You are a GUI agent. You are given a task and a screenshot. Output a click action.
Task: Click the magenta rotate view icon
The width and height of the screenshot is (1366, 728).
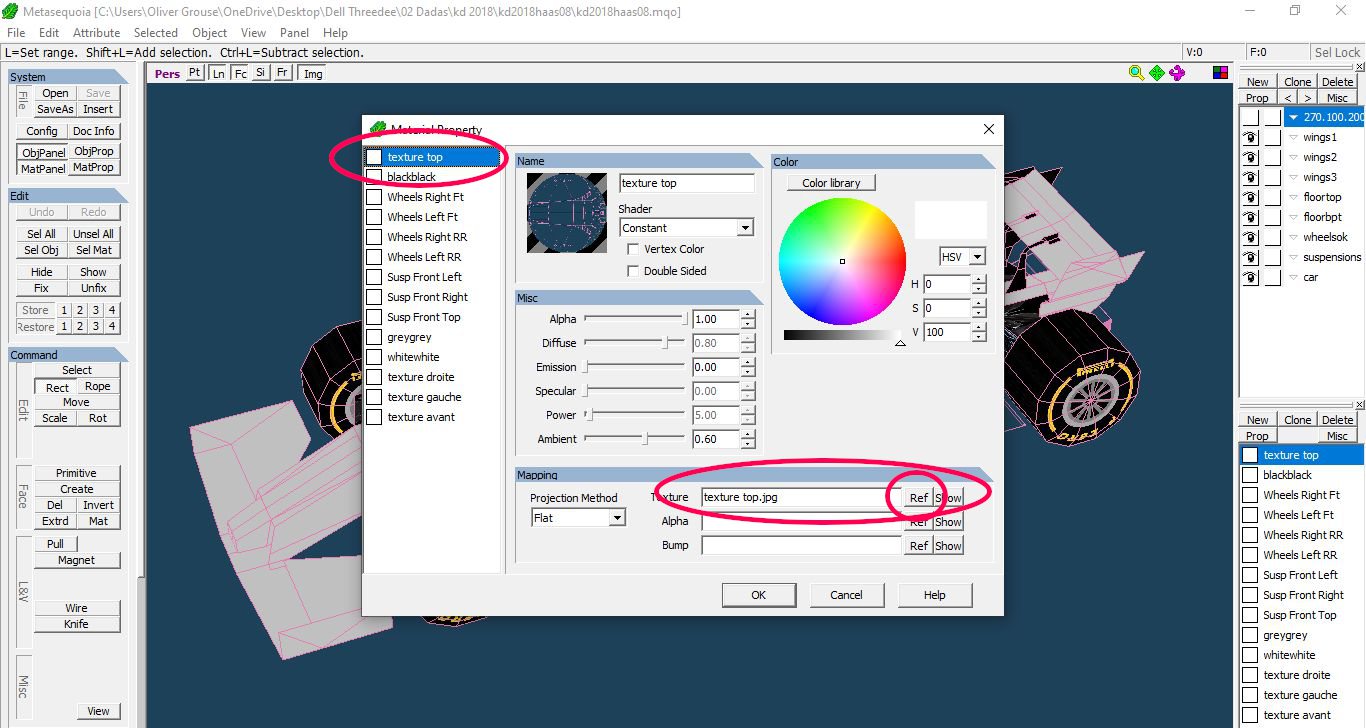click(1177, 73)
